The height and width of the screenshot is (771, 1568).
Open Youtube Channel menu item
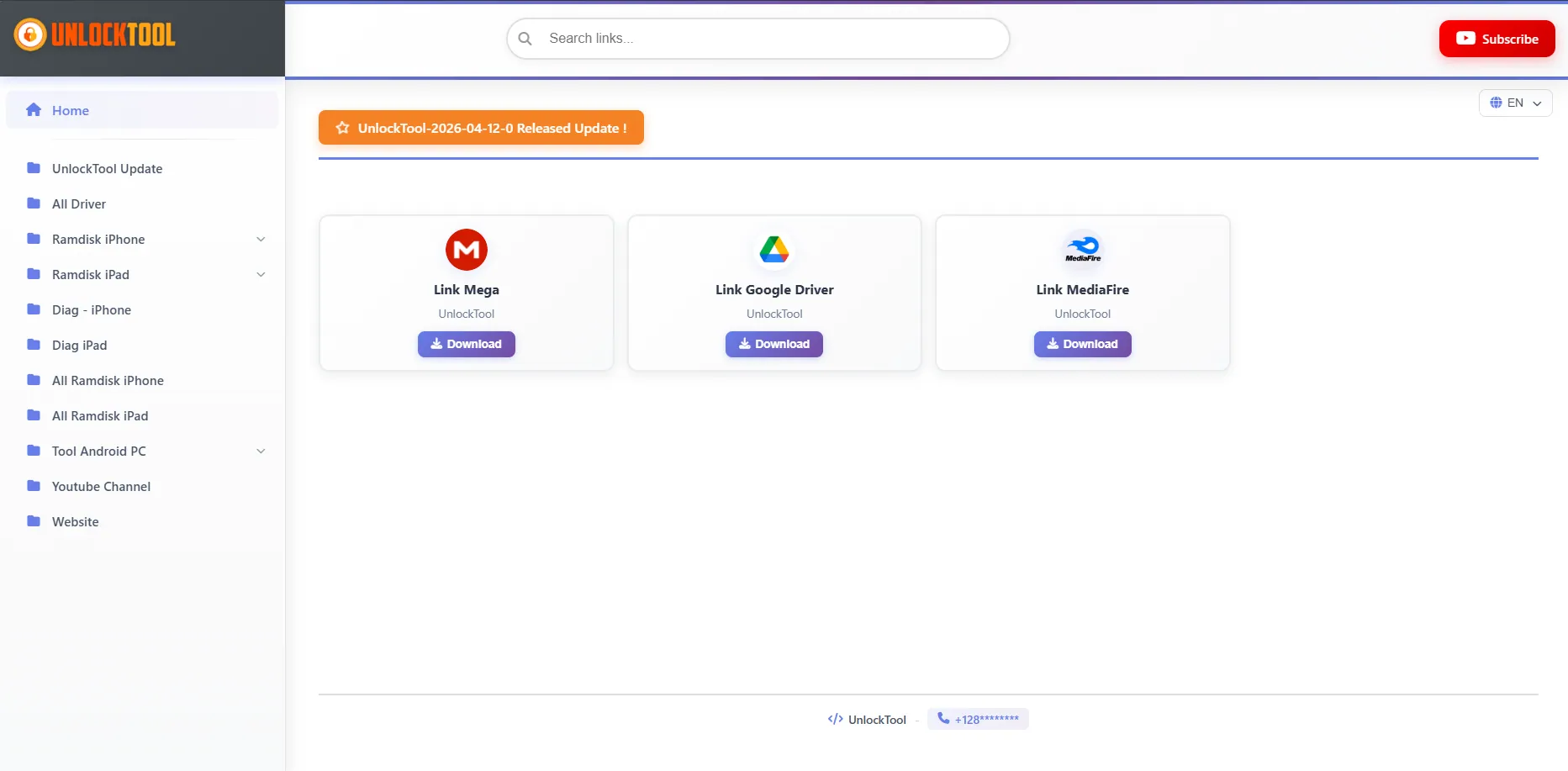[x=142, y=486]
